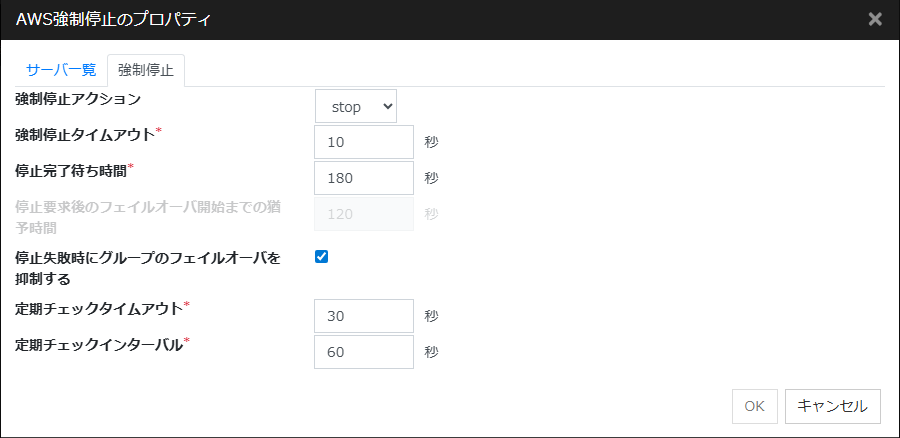Select the 強制停止 tab
Screen dimensions: 900x438
coord(145,70)
